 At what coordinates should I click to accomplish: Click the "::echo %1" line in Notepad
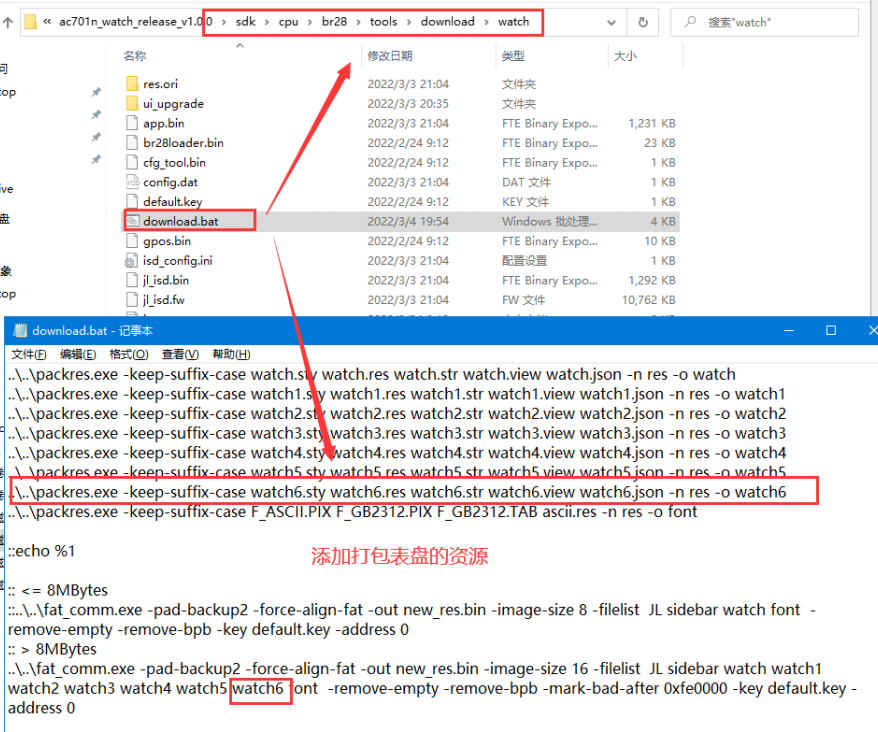[41, 551]
